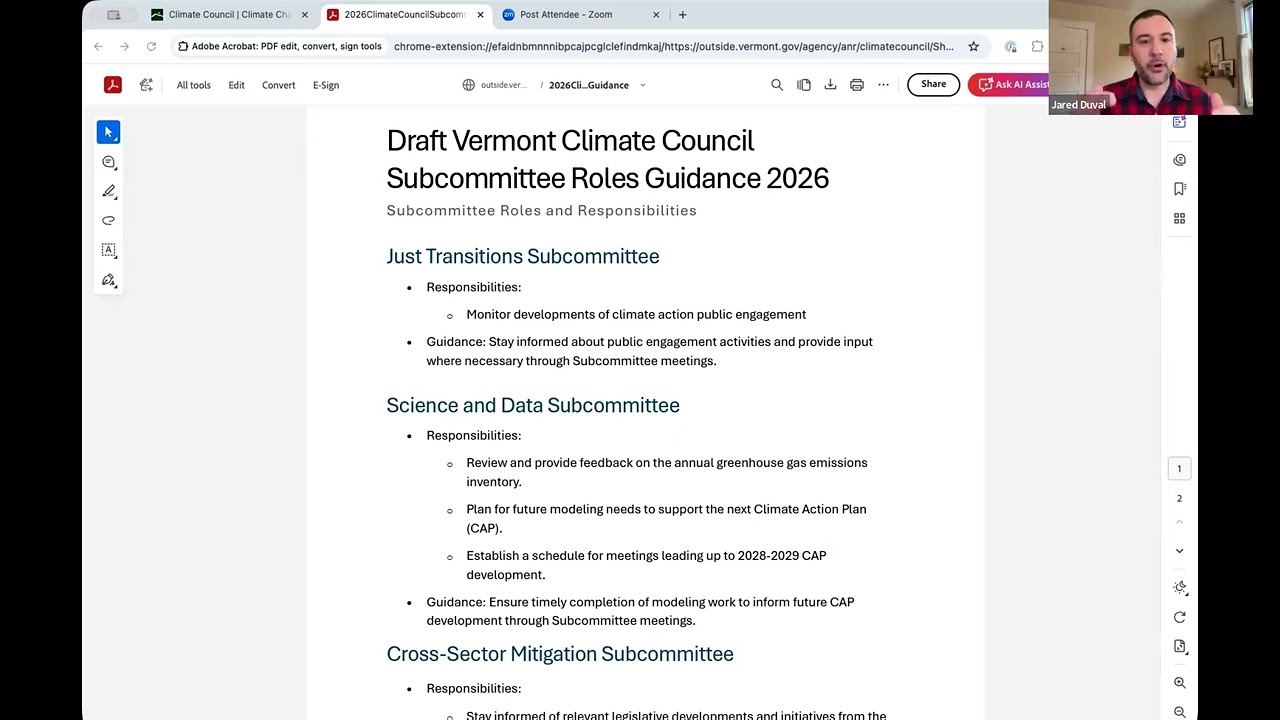Click 'Review and provide feedback' bullet text
Screen dimensions: 1280x720
[x=666, y=472]
